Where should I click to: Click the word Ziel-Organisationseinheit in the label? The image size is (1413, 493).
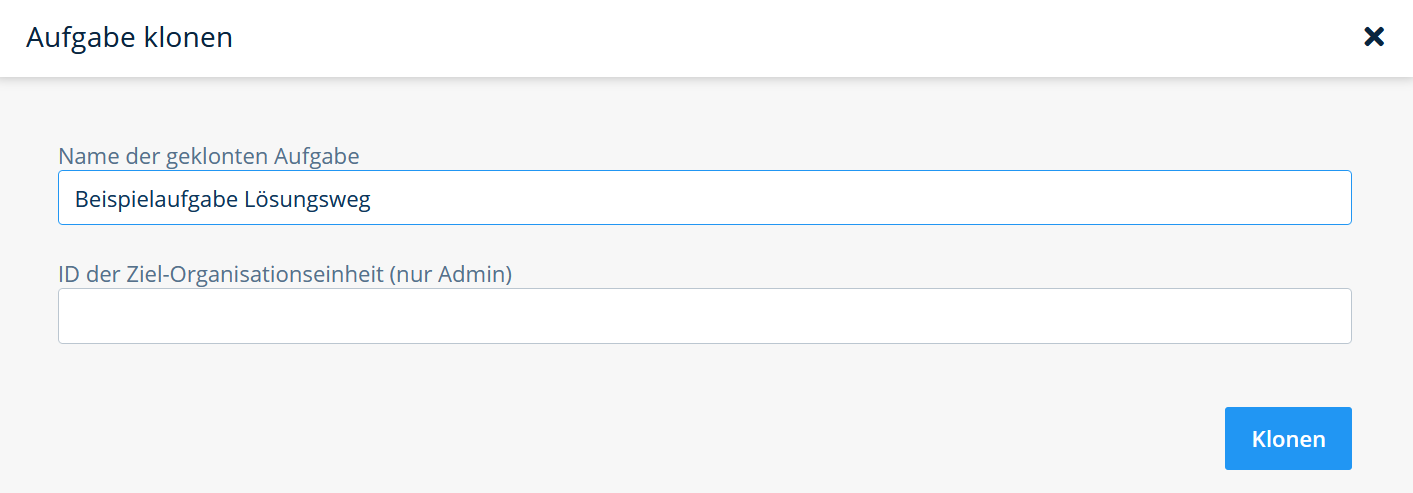(x=254, y=273)
